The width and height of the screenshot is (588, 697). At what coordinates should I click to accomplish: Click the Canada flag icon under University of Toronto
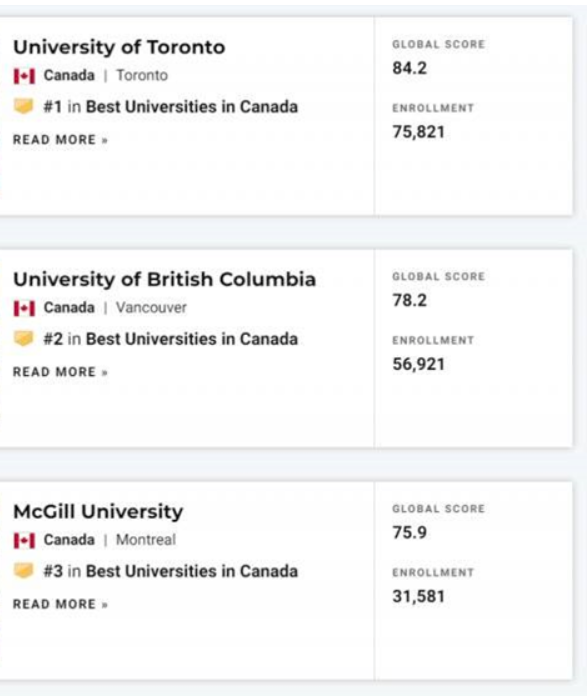(24, 76)
